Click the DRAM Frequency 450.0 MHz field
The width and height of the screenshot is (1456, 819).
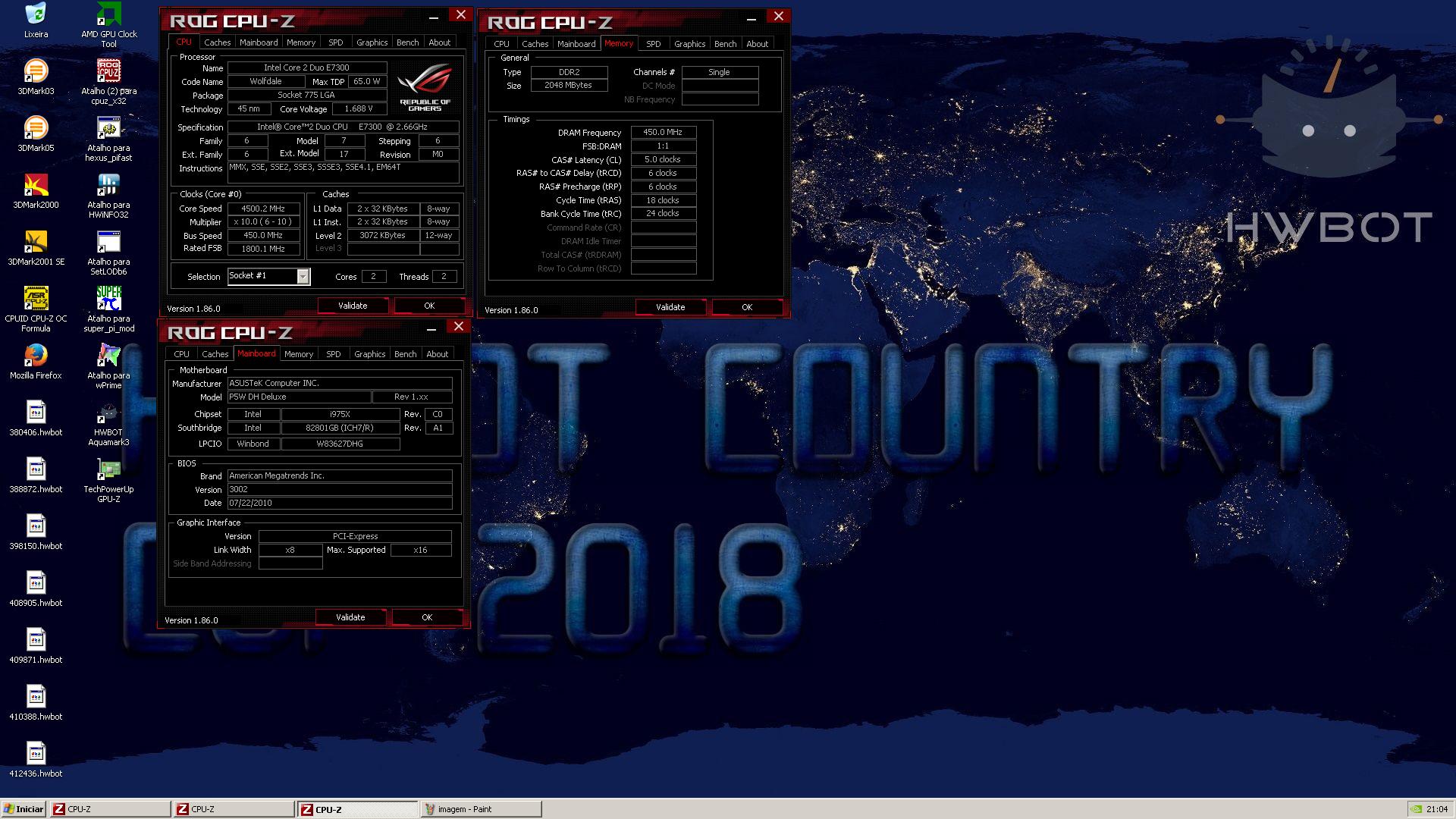pos(663,132)
